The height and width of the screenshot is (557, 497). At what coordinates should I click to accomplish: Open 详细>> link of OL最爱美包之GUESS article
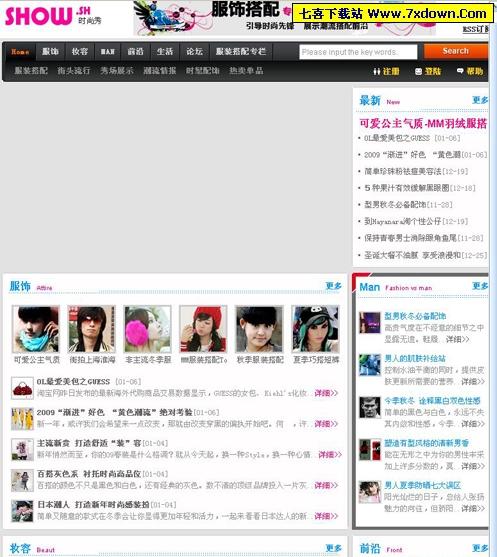326,393
